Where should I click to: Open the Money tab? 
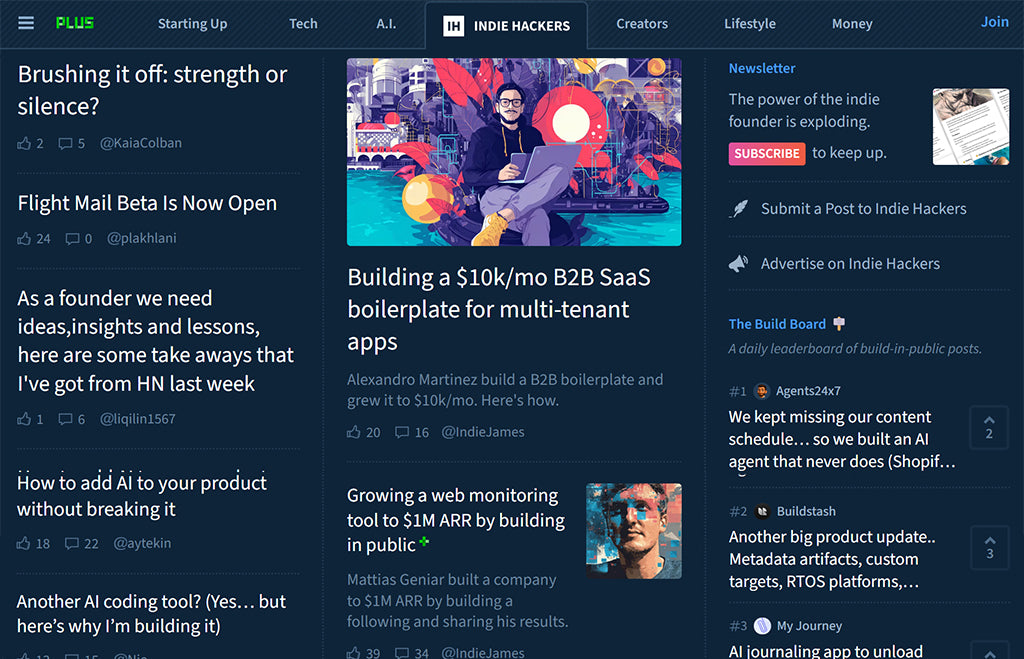(x=852, y=24)
